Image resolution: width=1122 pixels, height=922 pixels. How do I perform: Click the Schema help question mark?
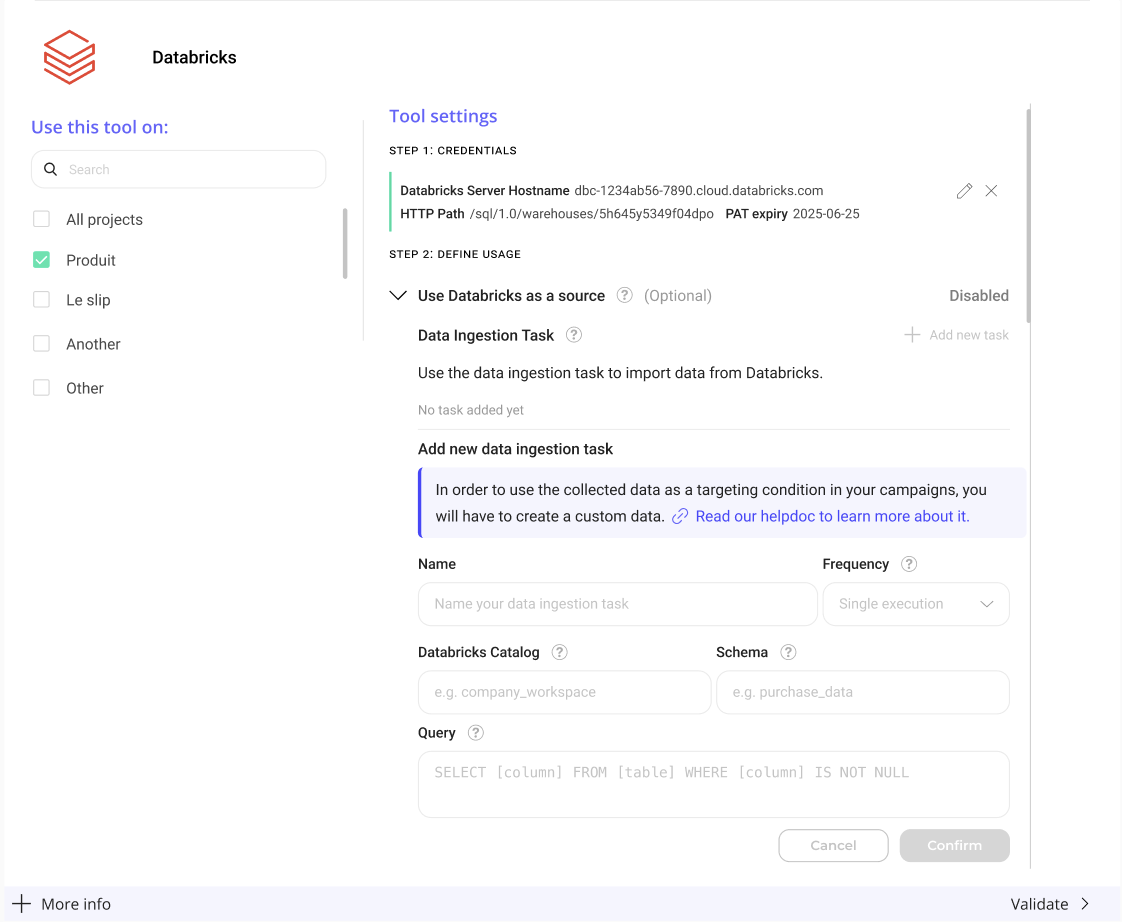[x=788, y=652]
